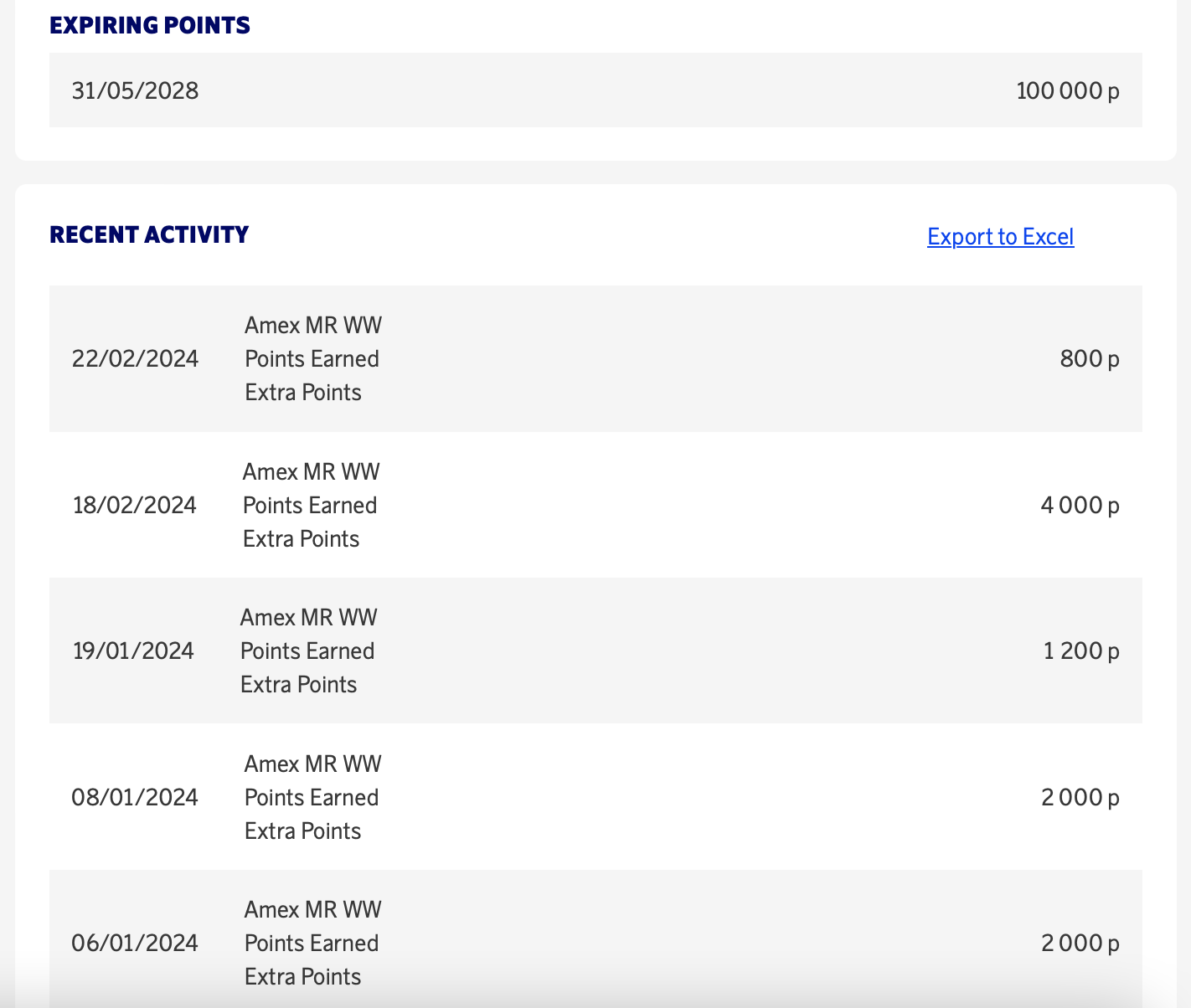Click the Export to Excel link
Viewport: 1191px width, 1008px height.
click(1000, 237)
